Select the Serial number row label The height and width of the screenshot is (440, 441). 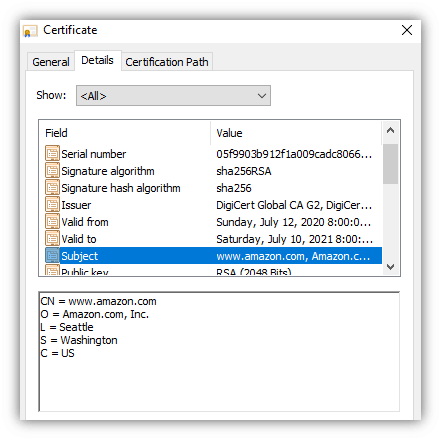tap(94, 154)
